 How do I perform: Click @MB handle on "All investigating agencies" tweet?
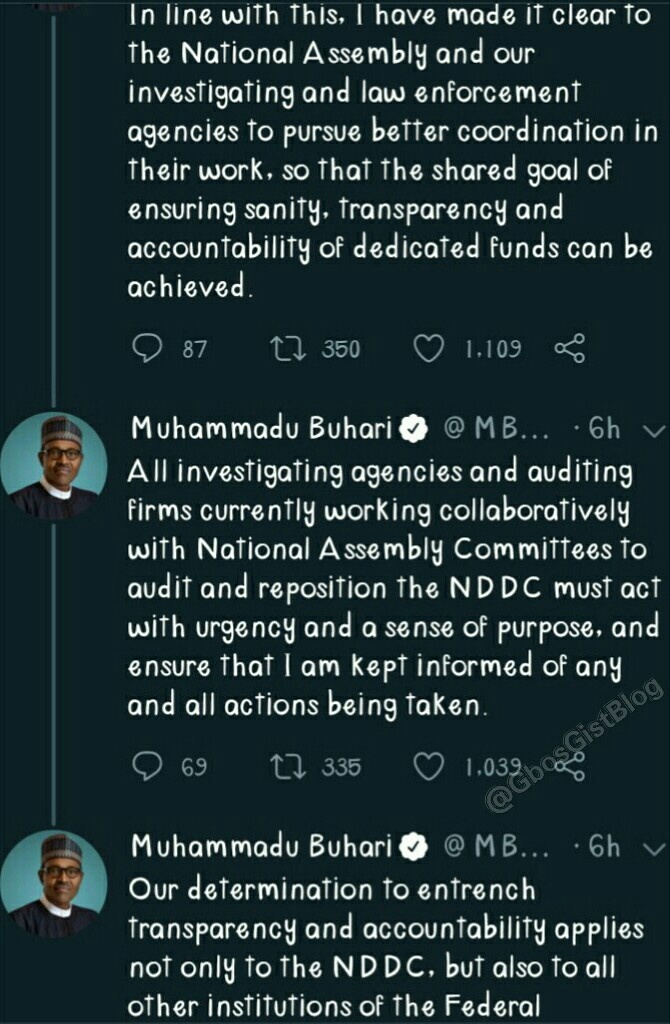[495, 430]
